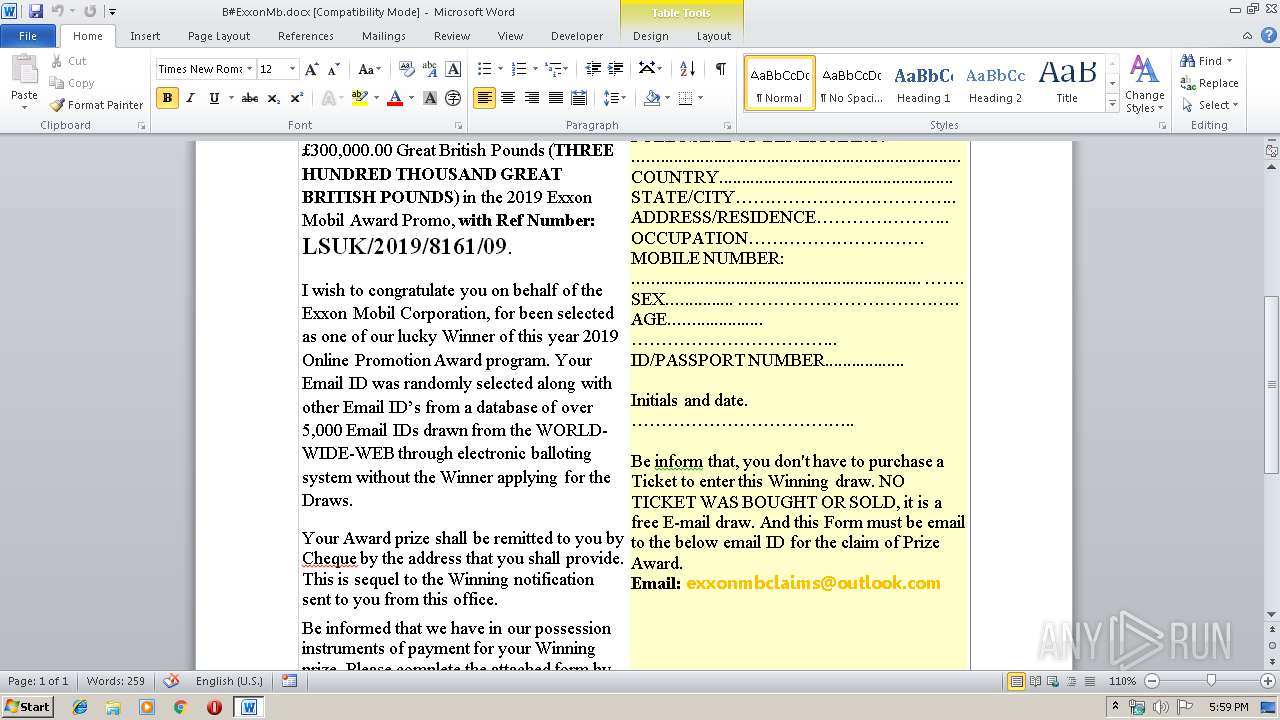This screenshot has width=1280, height=720.
Task: Click the Replace button
Action: (x=1210, y=83)
